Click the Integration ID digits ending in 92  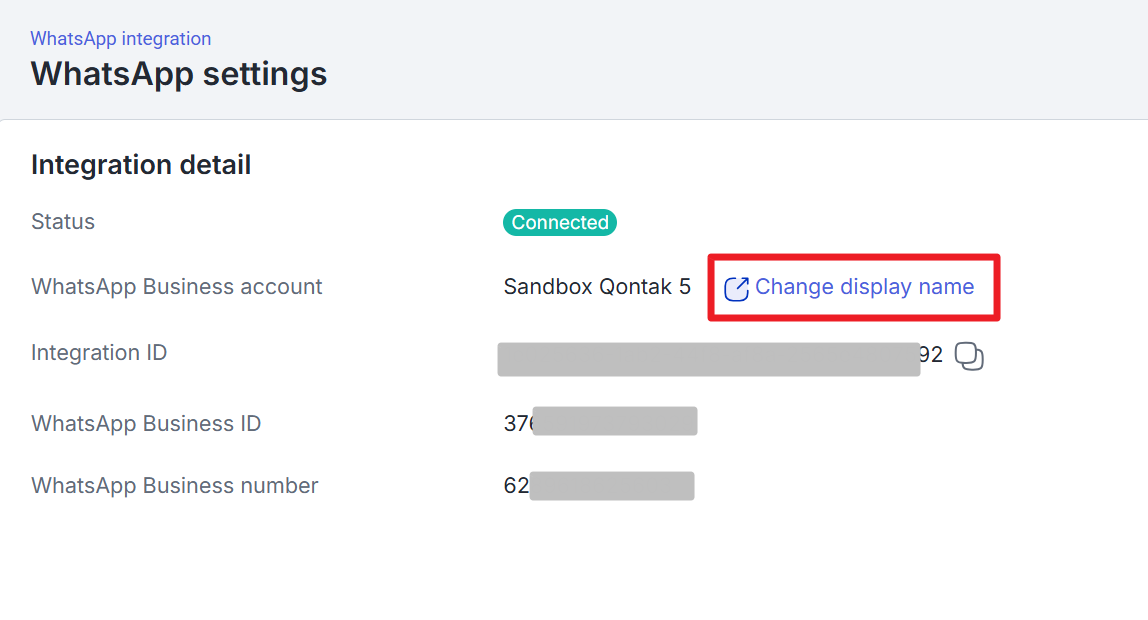tap(931, 355)
